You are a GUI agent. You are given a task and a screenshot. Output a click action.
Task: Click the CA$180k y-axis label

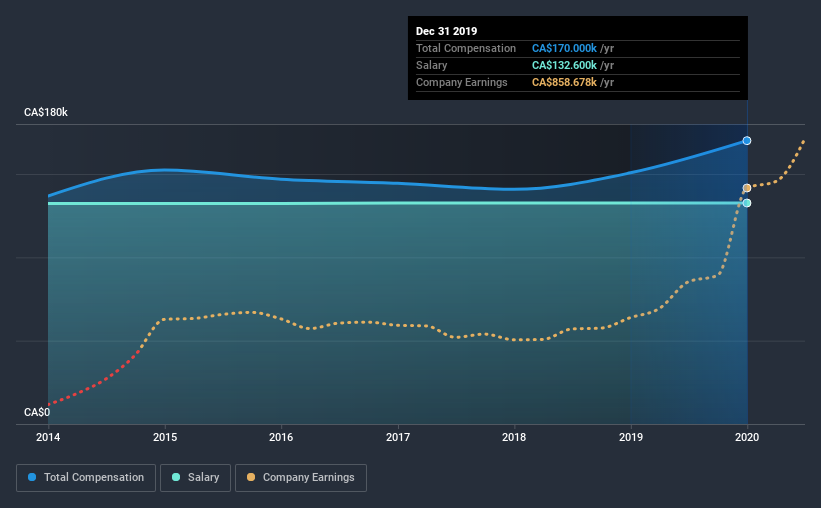46,113
